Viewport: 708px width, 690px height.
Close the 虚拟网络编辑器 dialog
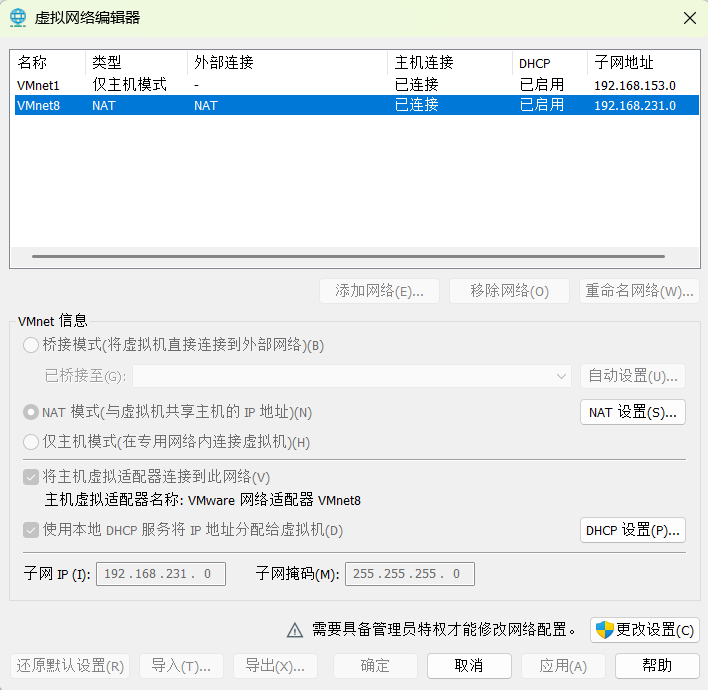(689, 18)
